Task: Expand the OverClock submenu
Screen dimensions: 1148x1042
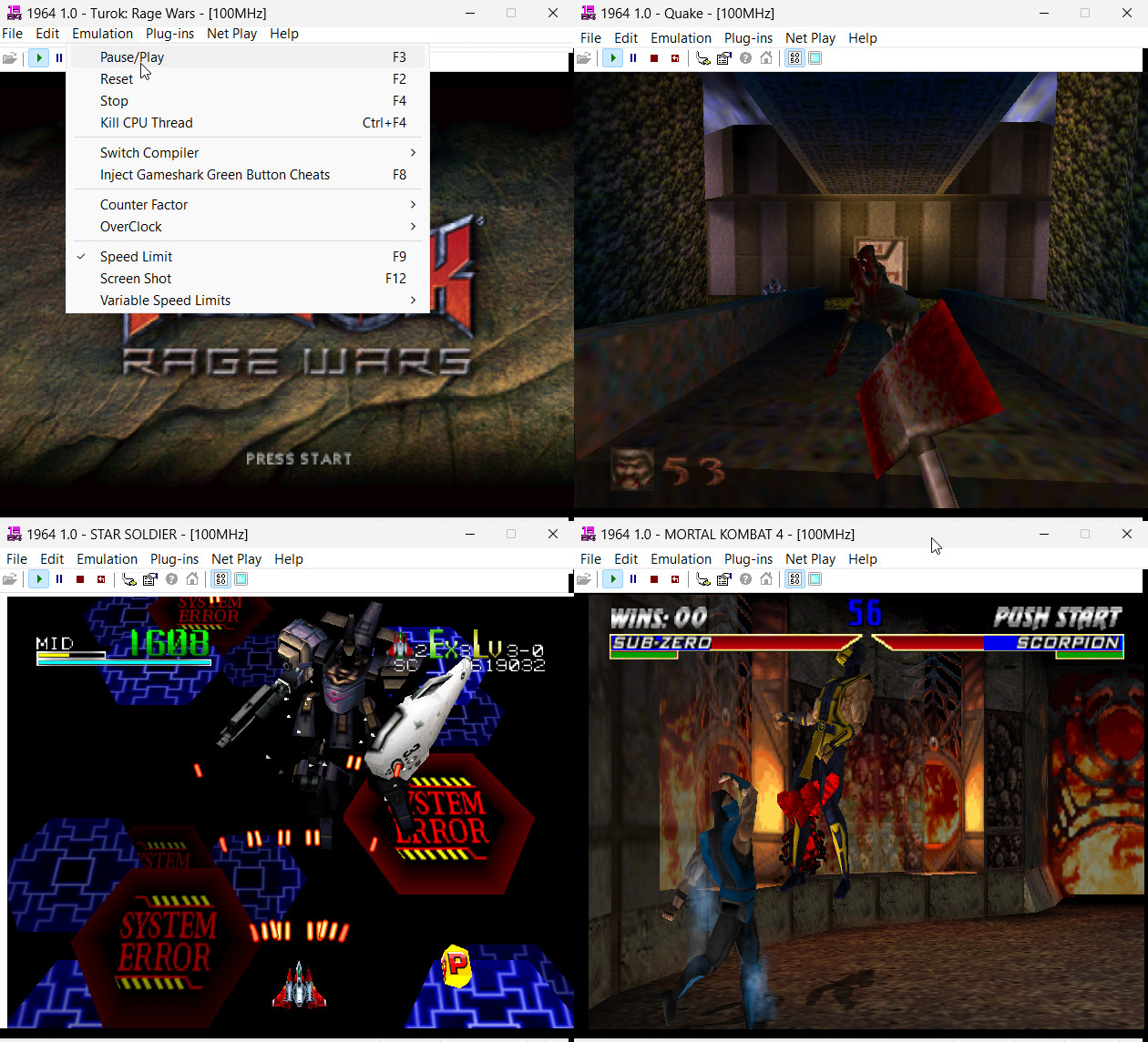Action: point(248,227)
